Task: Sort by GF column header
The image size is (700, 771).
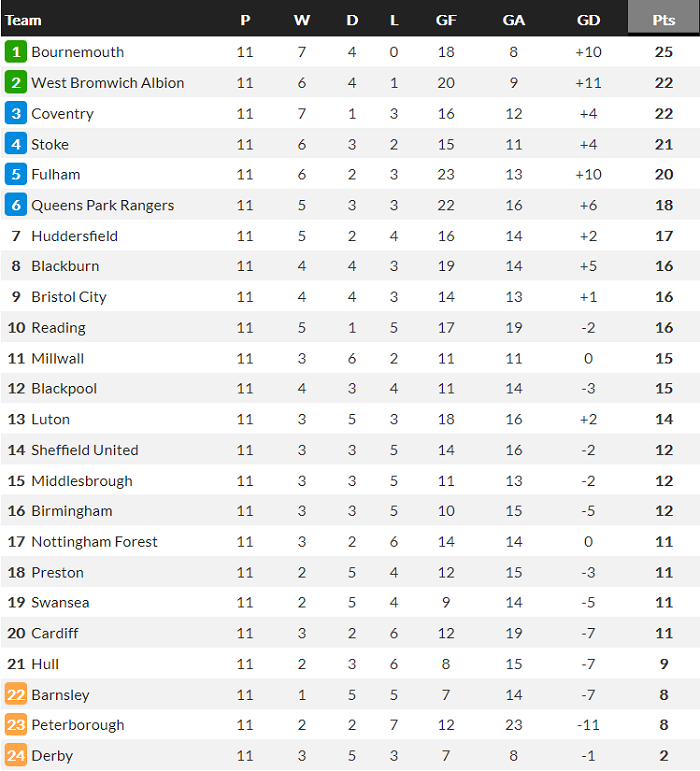Action: pyautogui.click(x=446, y=20)
